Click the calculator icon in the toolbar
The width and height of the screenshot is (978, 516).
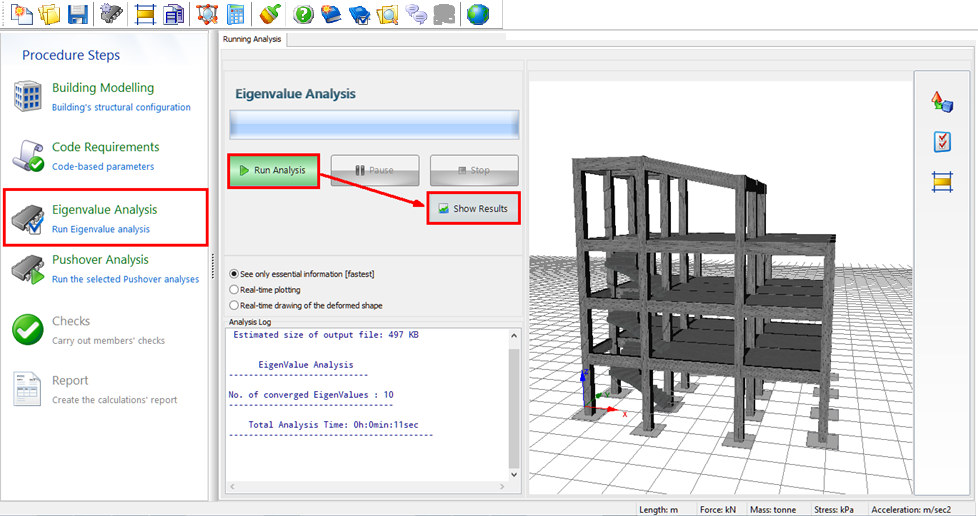click(236, 14)
